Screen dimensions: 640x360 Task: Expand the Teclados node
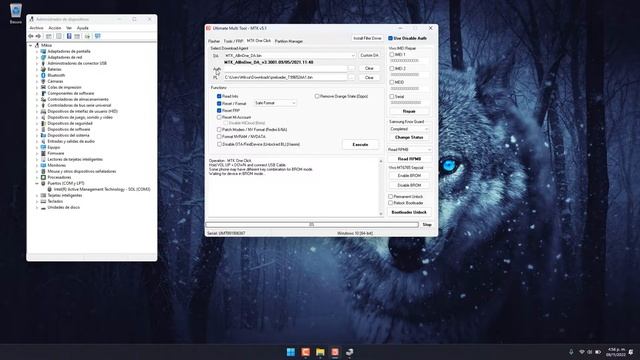(37, 202)
